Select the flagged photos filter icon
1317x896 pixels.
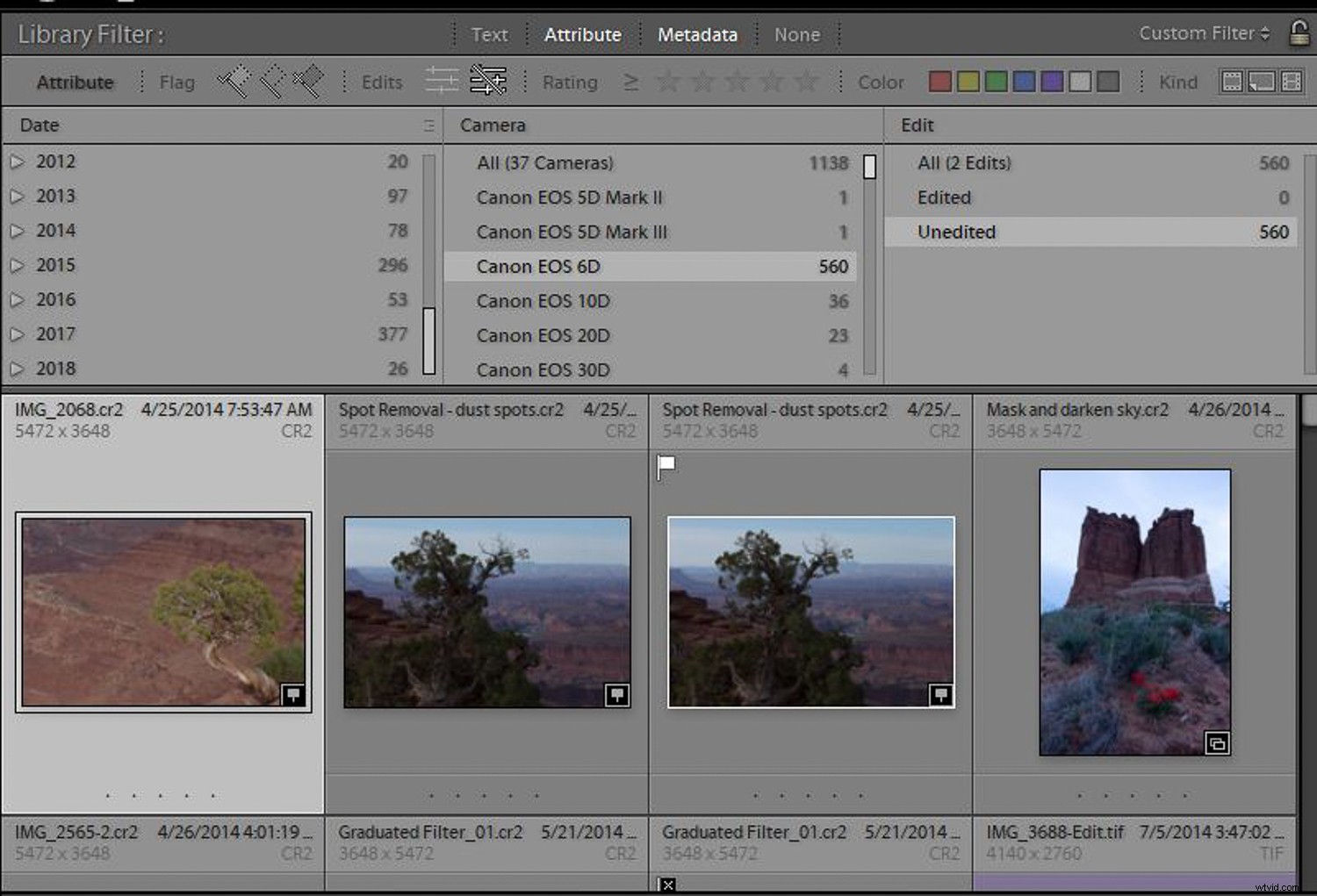235,81
